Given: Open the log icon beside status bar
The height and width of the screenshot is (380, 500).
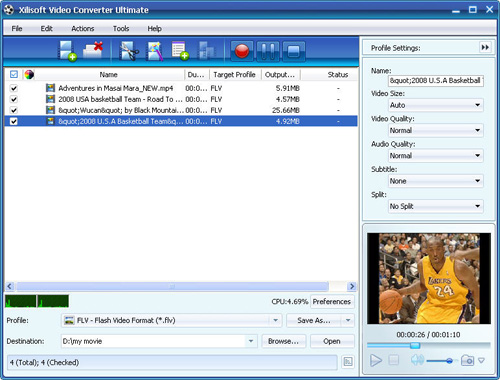Looking at the screenshot, I should tap(348, 362).
